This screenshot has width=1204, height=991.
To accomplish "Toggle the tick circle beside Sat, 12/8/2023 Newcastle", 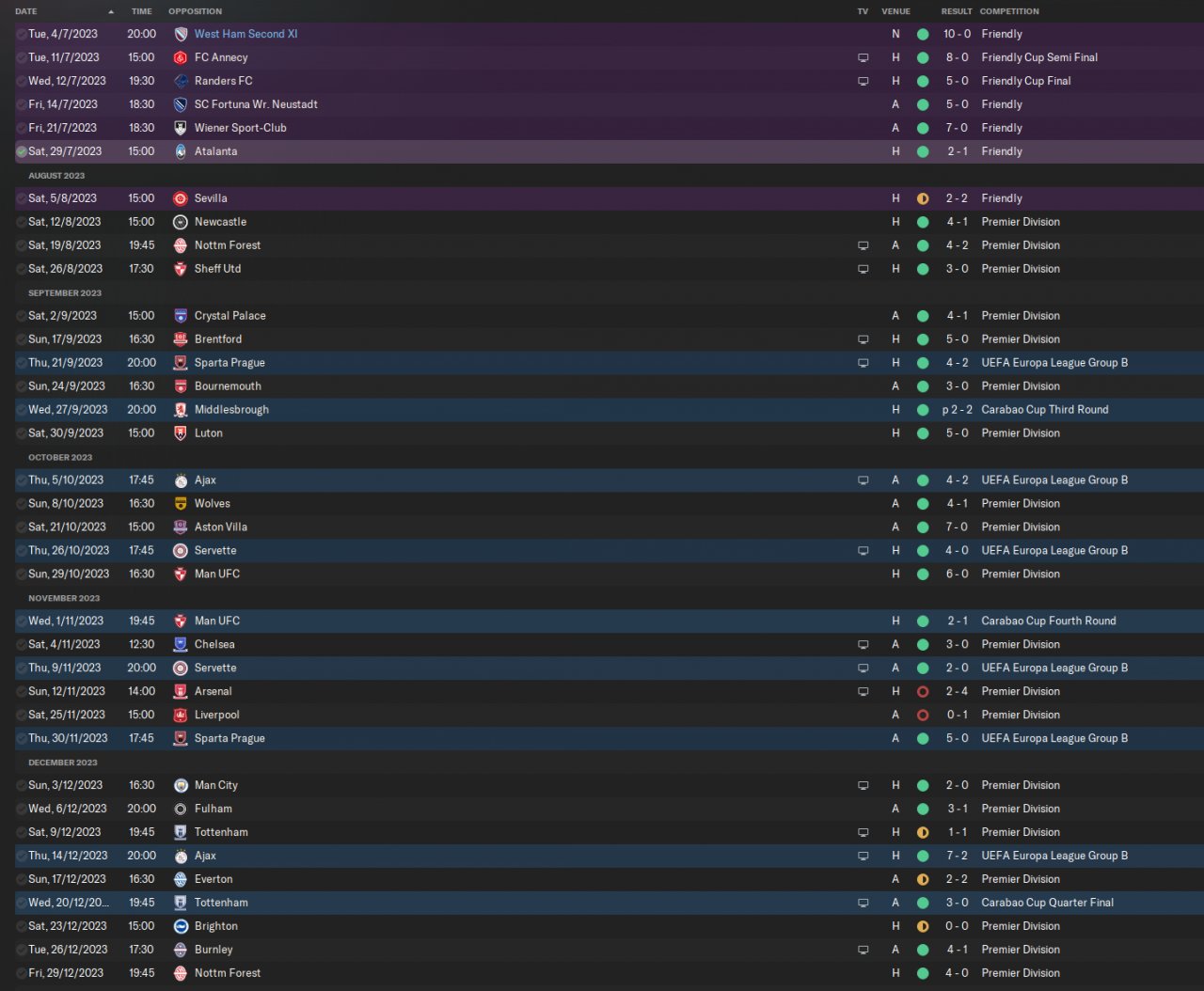I will tap(22, 222).
